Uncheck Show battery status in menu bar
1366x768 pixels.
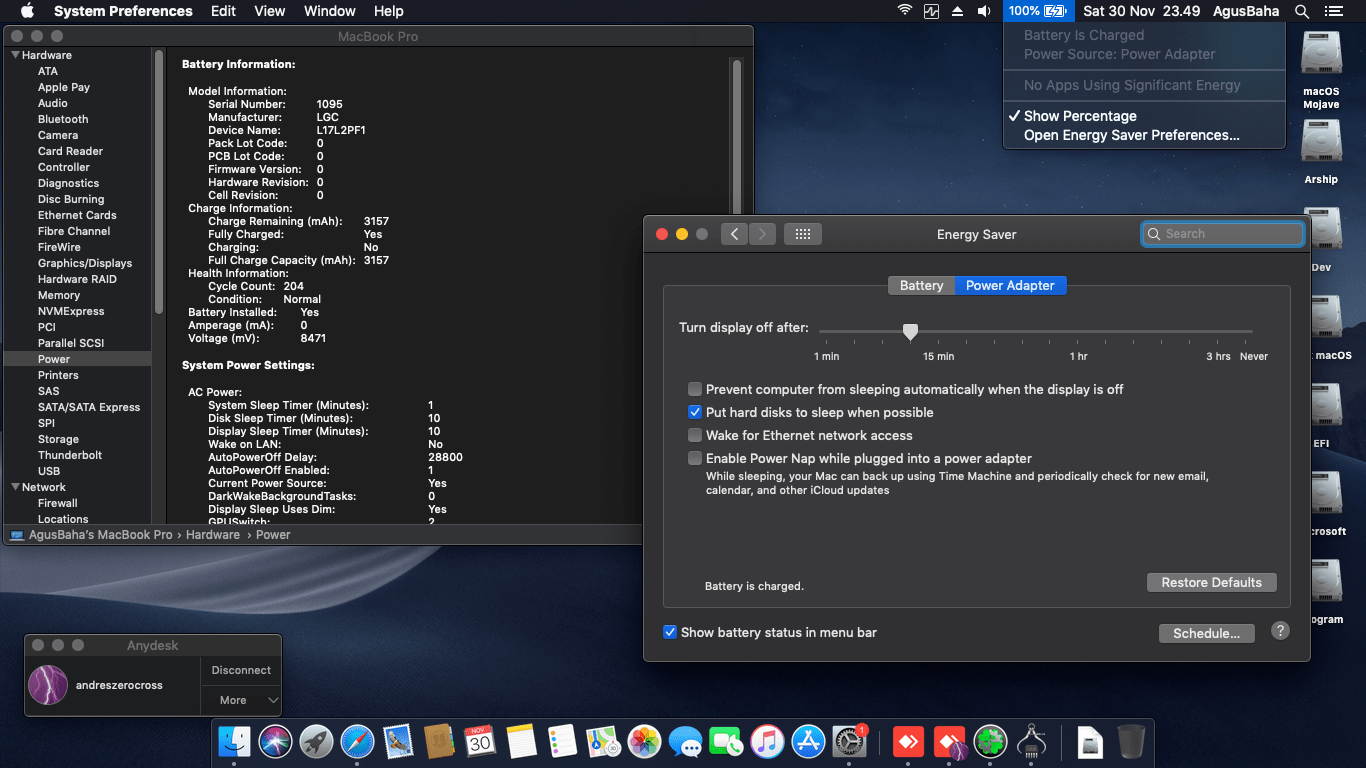(670, 632)
